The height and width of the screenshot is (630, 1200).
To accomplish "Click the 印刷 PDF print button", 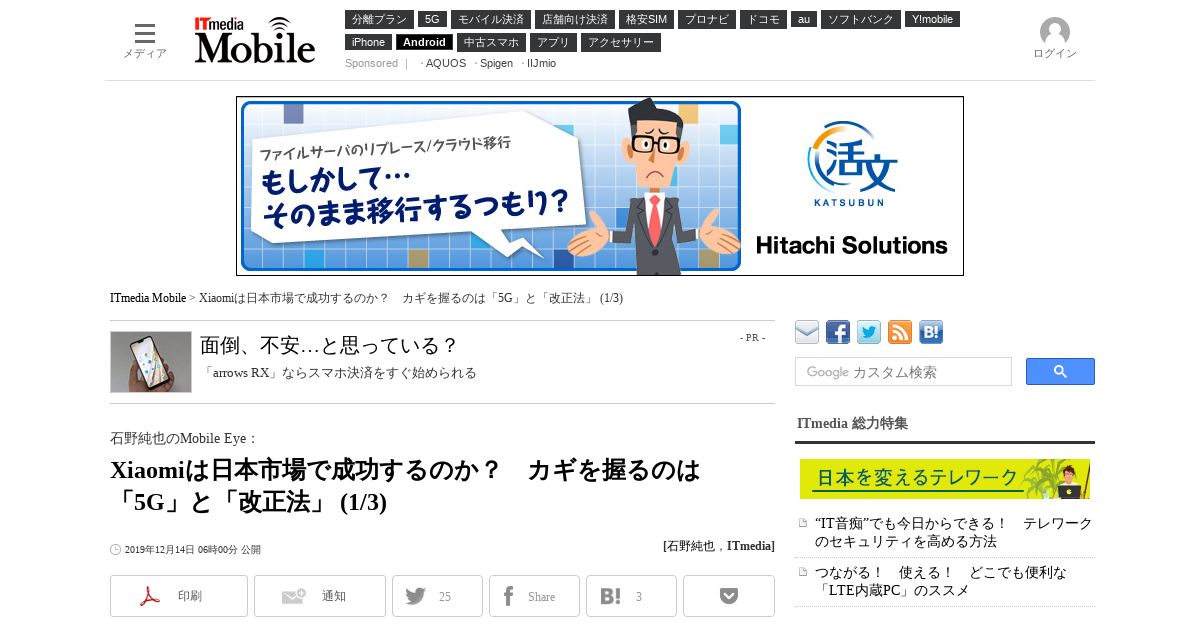I will point(179,596).
